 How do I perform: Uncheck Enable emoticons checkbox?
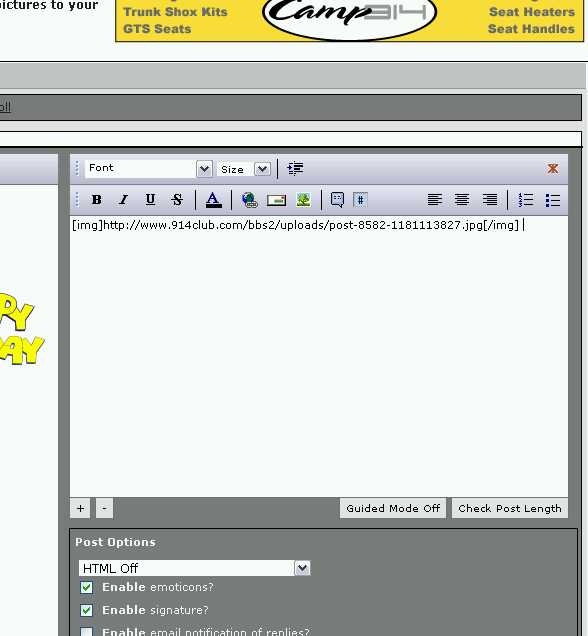click(86, 587)
